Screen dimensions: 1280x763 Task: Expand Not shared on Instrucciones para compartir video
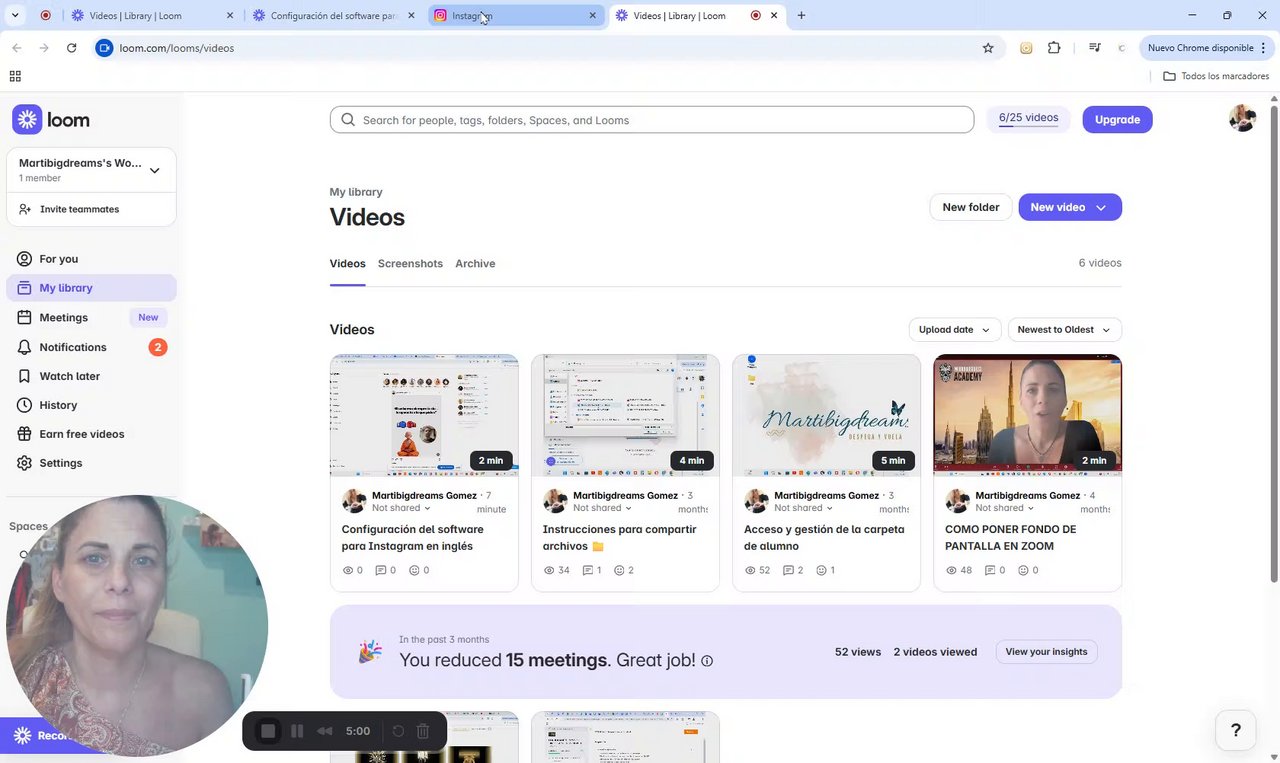click(603, 508)
